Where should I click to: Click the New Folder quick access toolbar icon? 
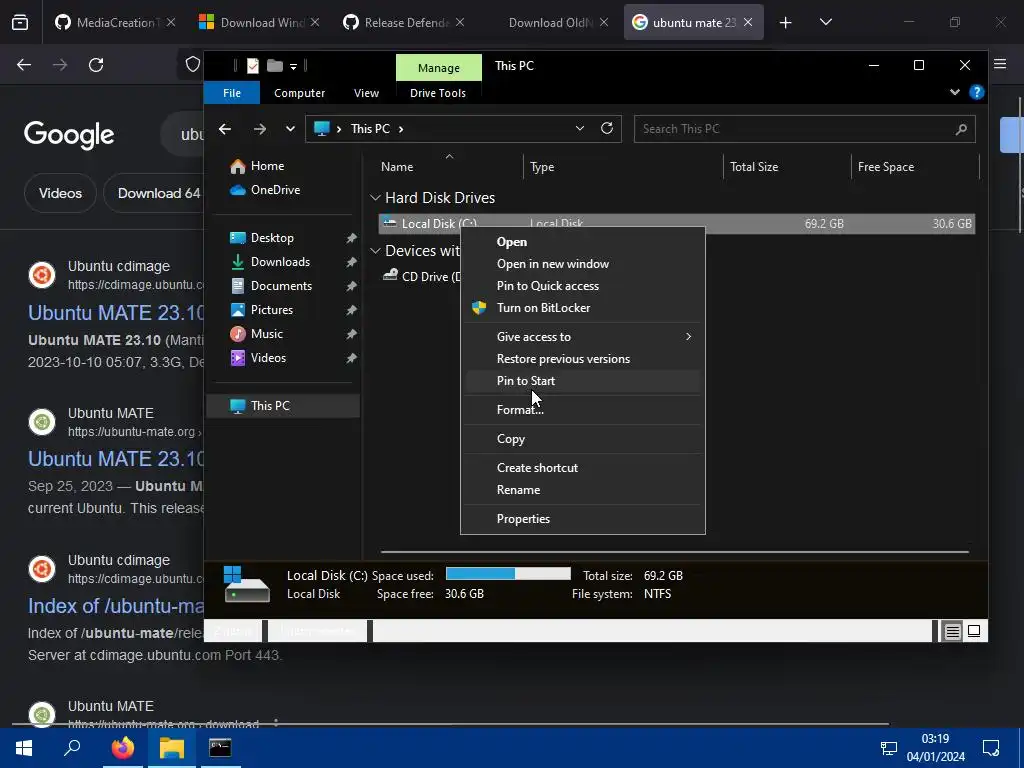click(x=275, y=65)
